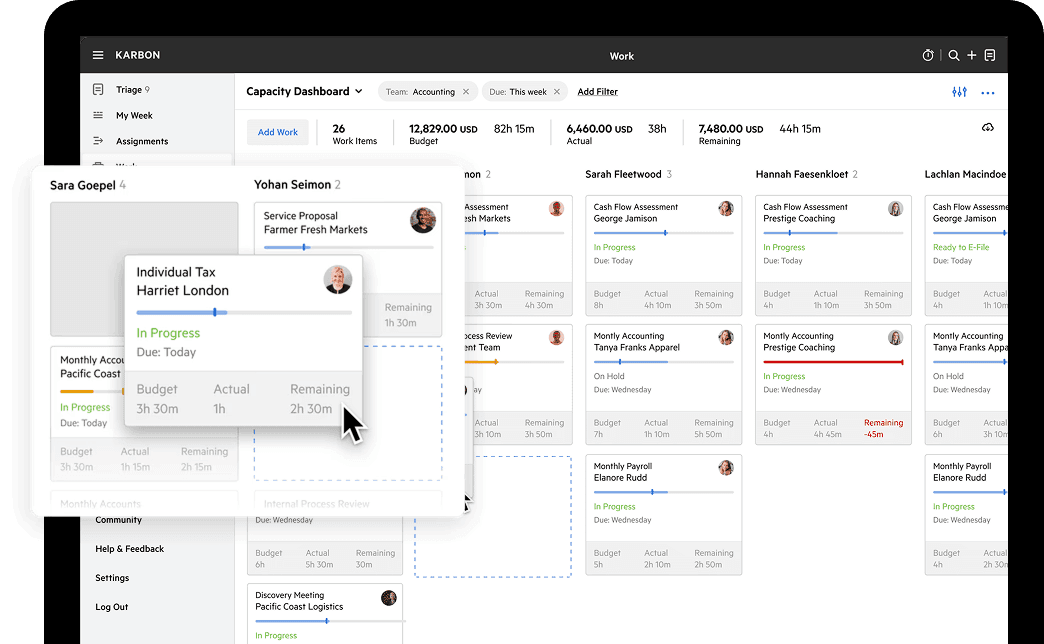Viewport: 1044px width, 644px height.
Task: Click avatar on Hannah's Cash Flow Assessment Prestige Coaching card
Action: pyautogui.click(x=896, y=208)
